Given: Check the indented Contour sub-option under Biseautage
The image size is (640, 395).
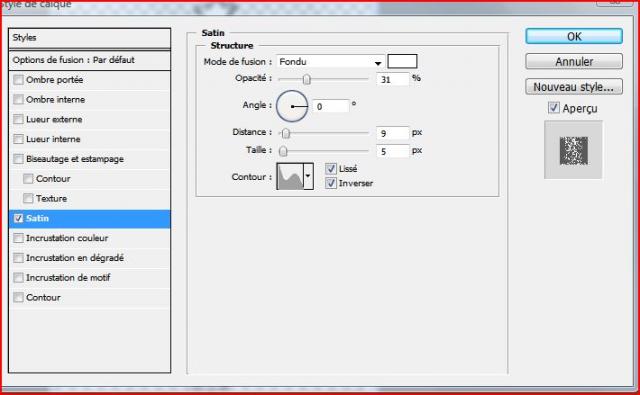Looking at the screenshot, I should (x=28, y=178).
